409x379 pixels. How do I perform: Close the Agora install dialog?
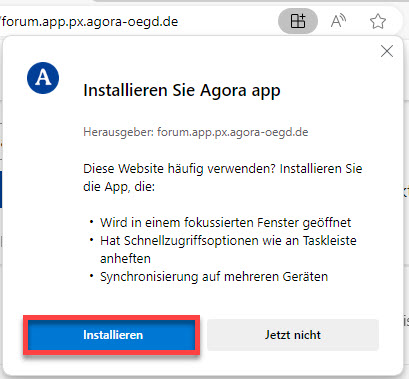pos(387,51)
